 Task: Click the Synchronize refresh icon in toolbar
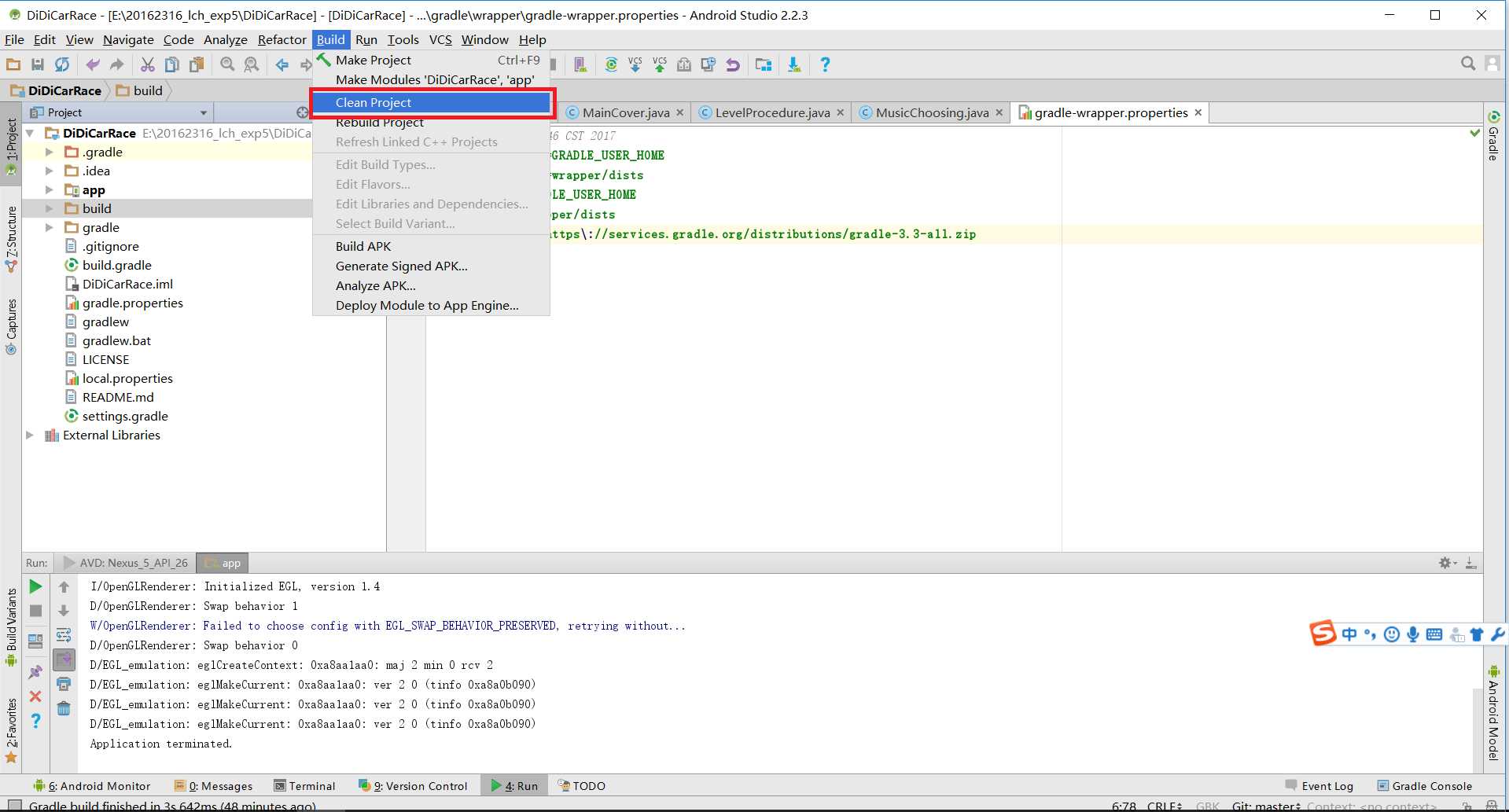(62, 64)
